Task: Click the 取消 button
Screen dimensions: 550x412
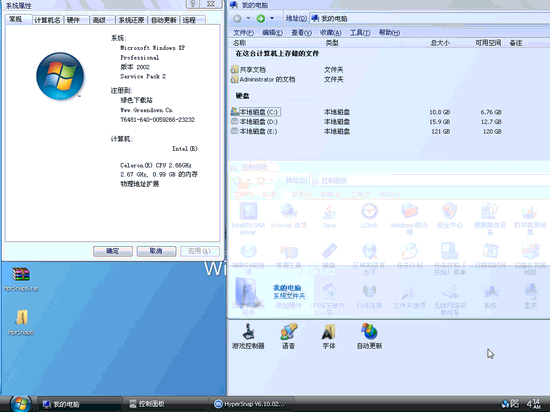Action: tap(156, 251)
